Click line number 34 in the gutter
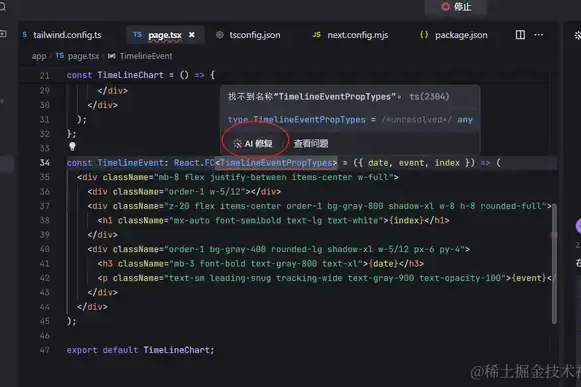This screenshot has width=581, height=387. coord(45,163)
